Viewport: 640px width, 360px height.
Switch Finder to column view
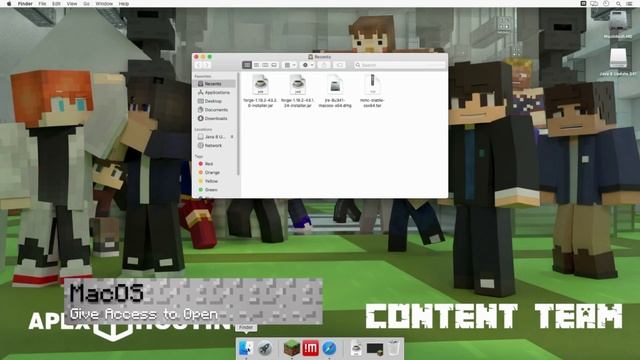[x=265, y=65]
